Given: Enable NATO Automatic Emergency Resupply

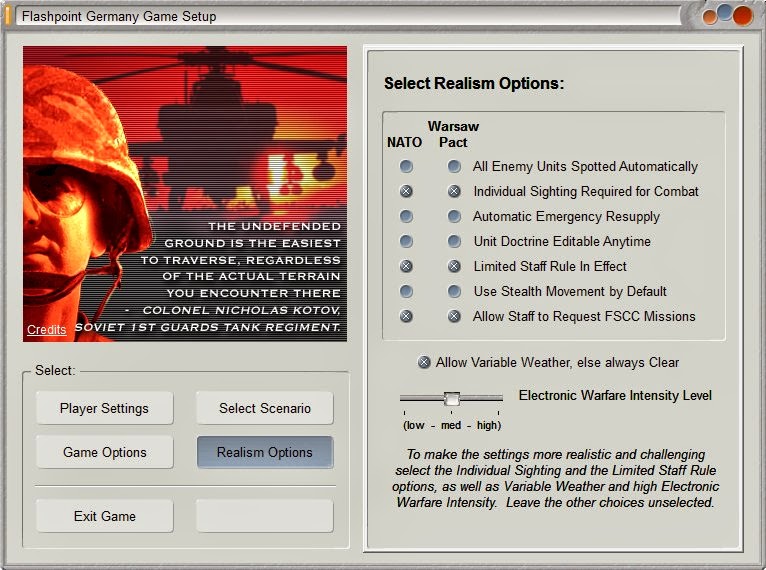Looking at the screenshot, I should (406, 216).
